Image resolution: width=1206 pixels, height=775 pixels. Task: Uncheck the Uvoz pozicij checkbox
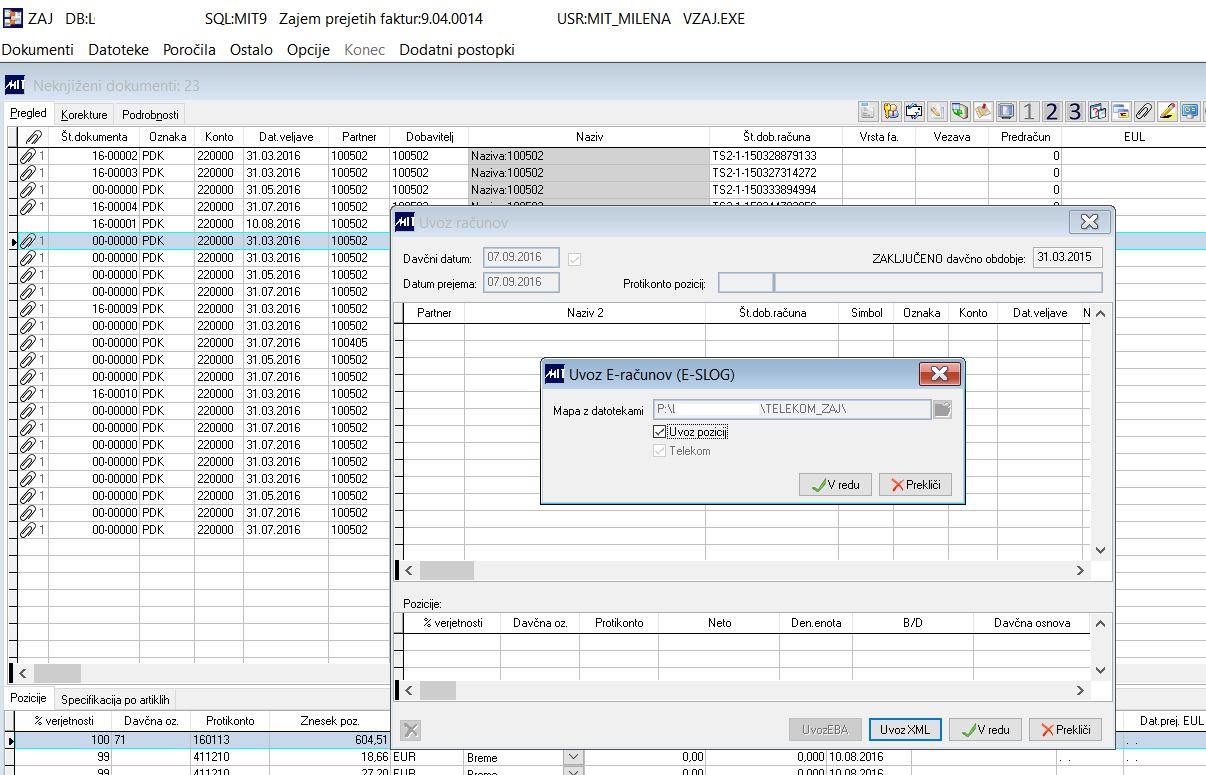pos(659,432)
